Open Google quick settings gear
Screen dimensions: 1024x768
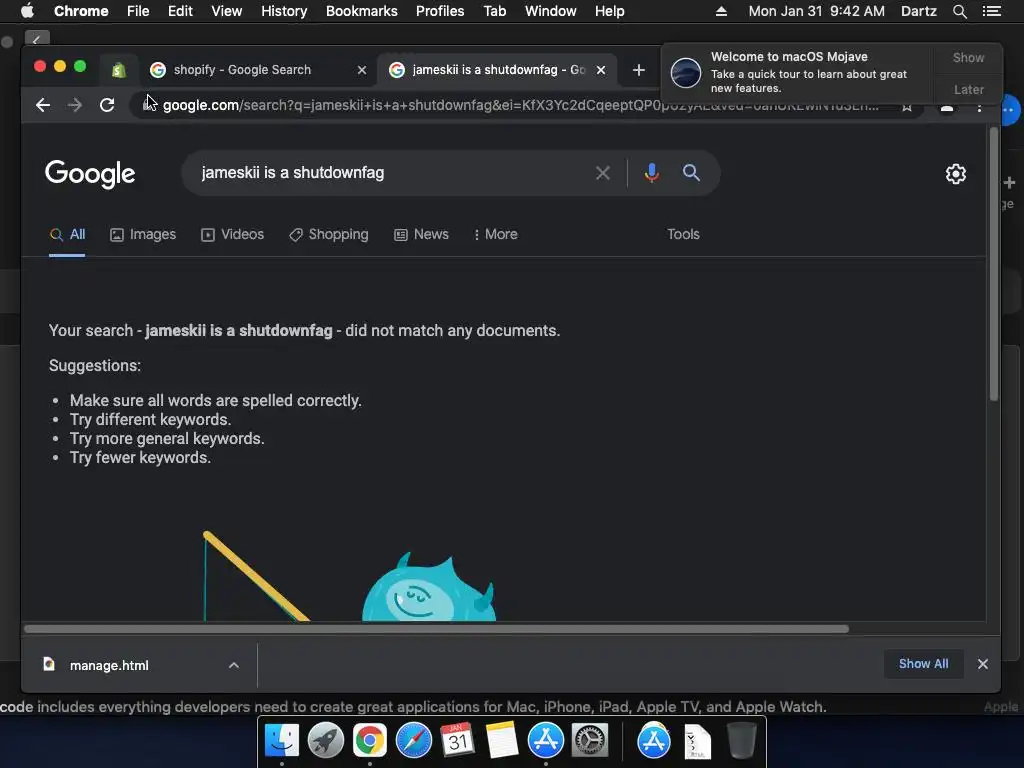coord(955,174)
